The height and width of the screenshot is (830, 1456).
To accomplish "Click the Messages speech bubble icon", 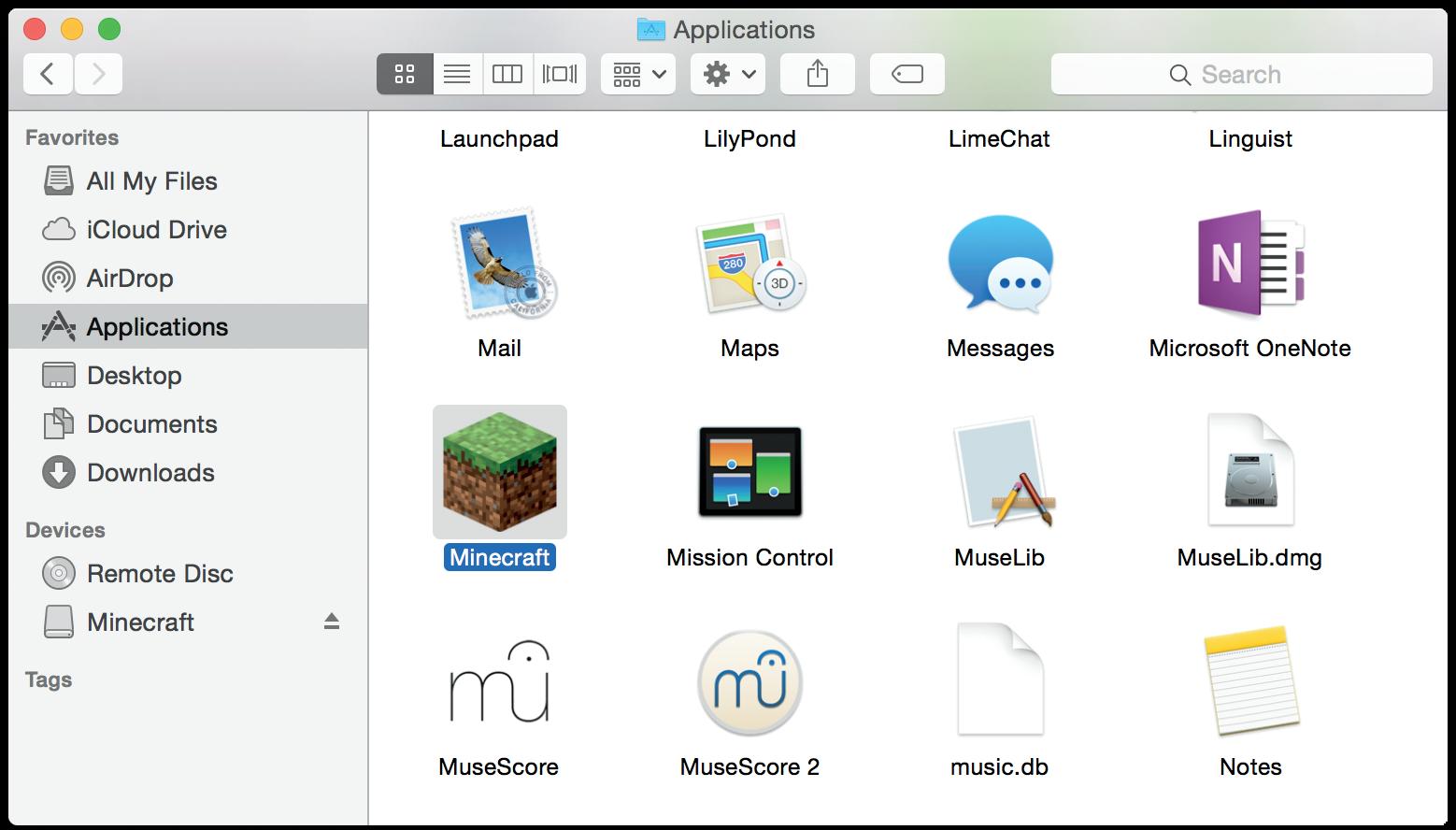I will tap(1000, 264).
